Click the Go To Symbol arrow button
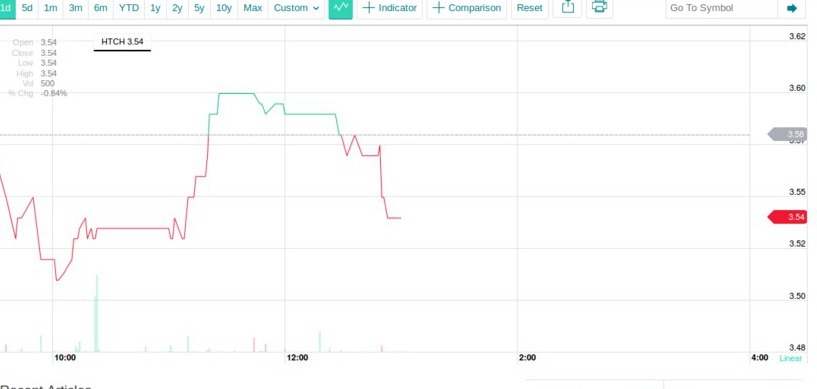 point(791,8)
